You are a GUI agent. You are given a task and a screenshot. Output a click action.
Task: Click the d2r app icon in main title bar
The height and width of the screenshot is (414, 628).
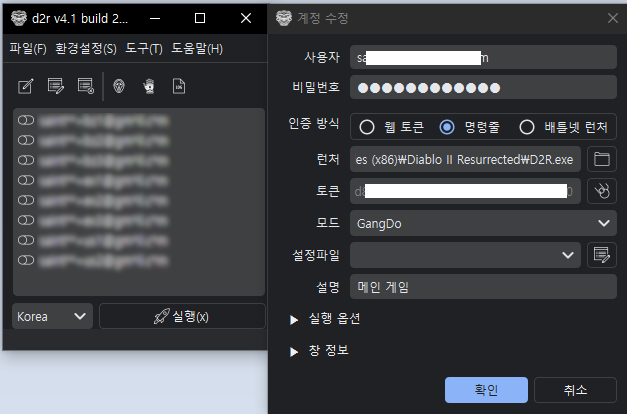point(18,18)
